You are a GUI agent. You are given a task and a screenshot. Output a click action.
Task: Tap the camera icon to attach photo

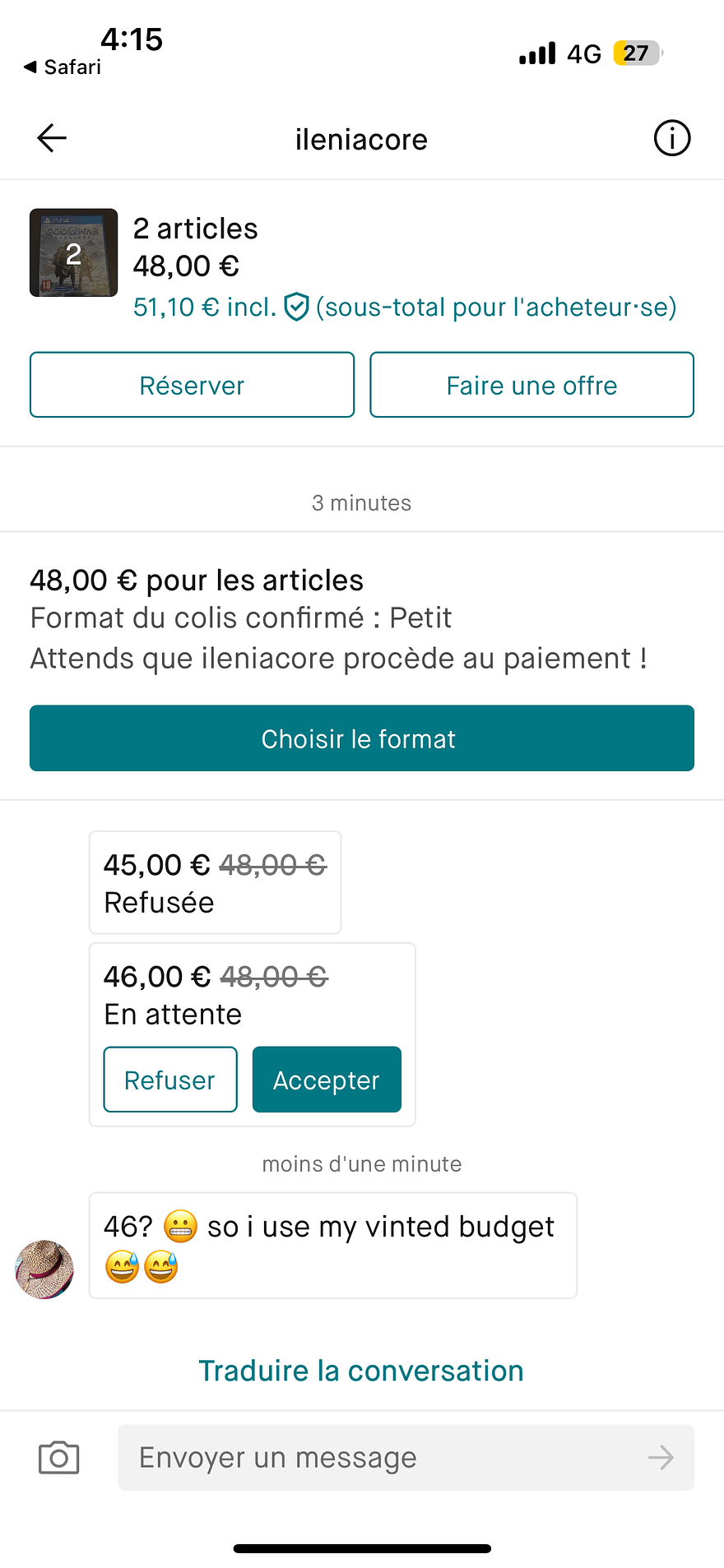coord(59,1458)
